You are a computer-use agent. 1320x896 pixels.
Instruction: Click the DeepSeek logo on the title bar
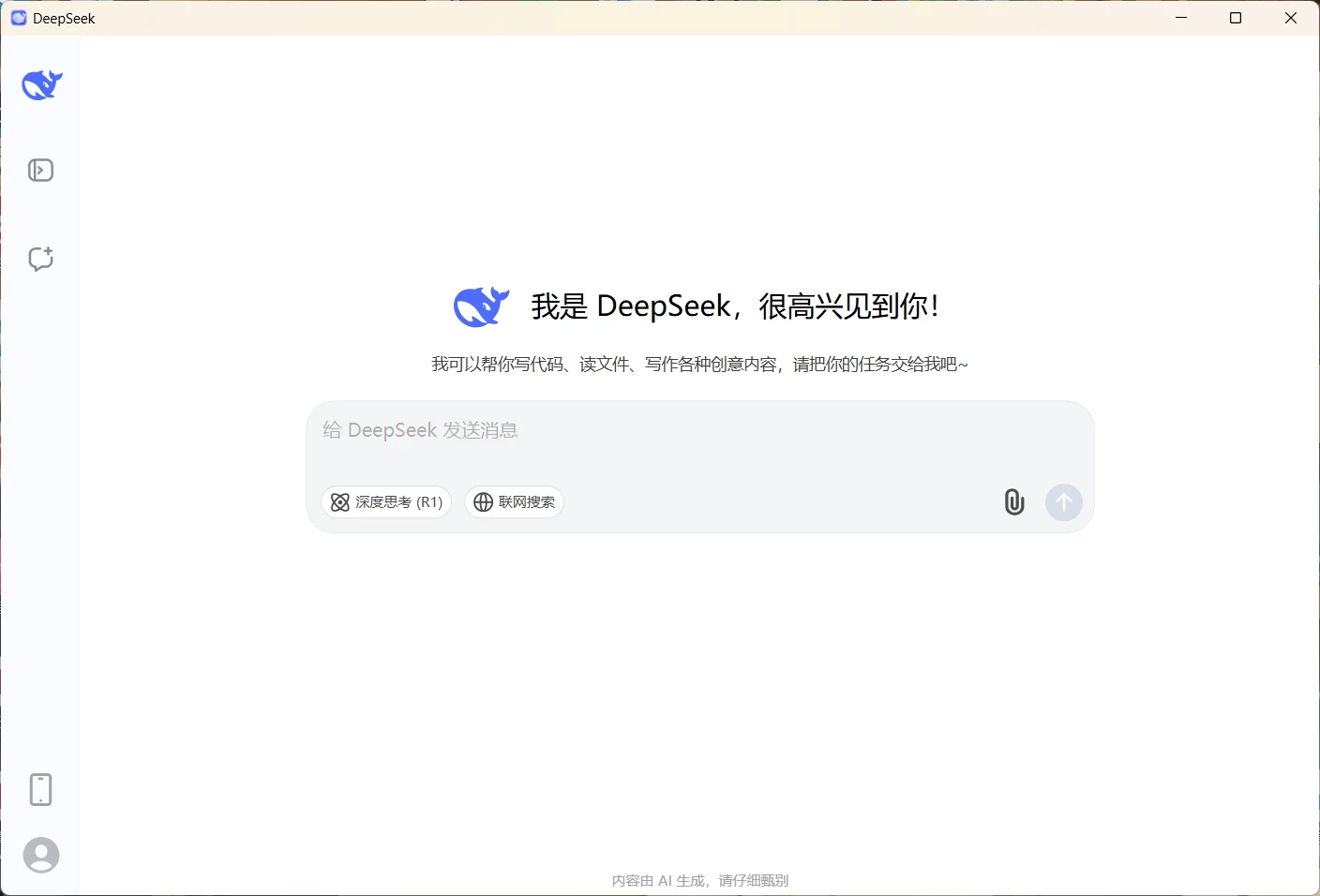pyautogui.click(x=18, y=18)
